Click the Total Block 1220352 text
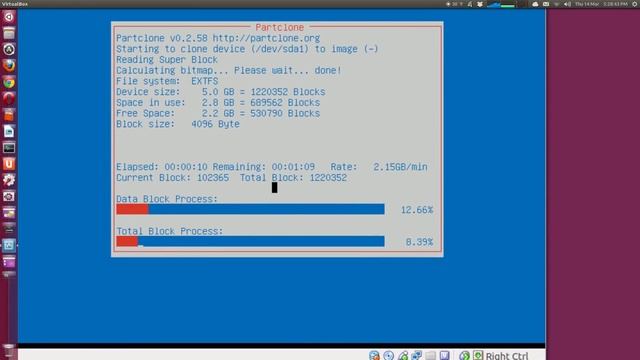The height and width of the screenshot is (360, 640). [293, 178]
